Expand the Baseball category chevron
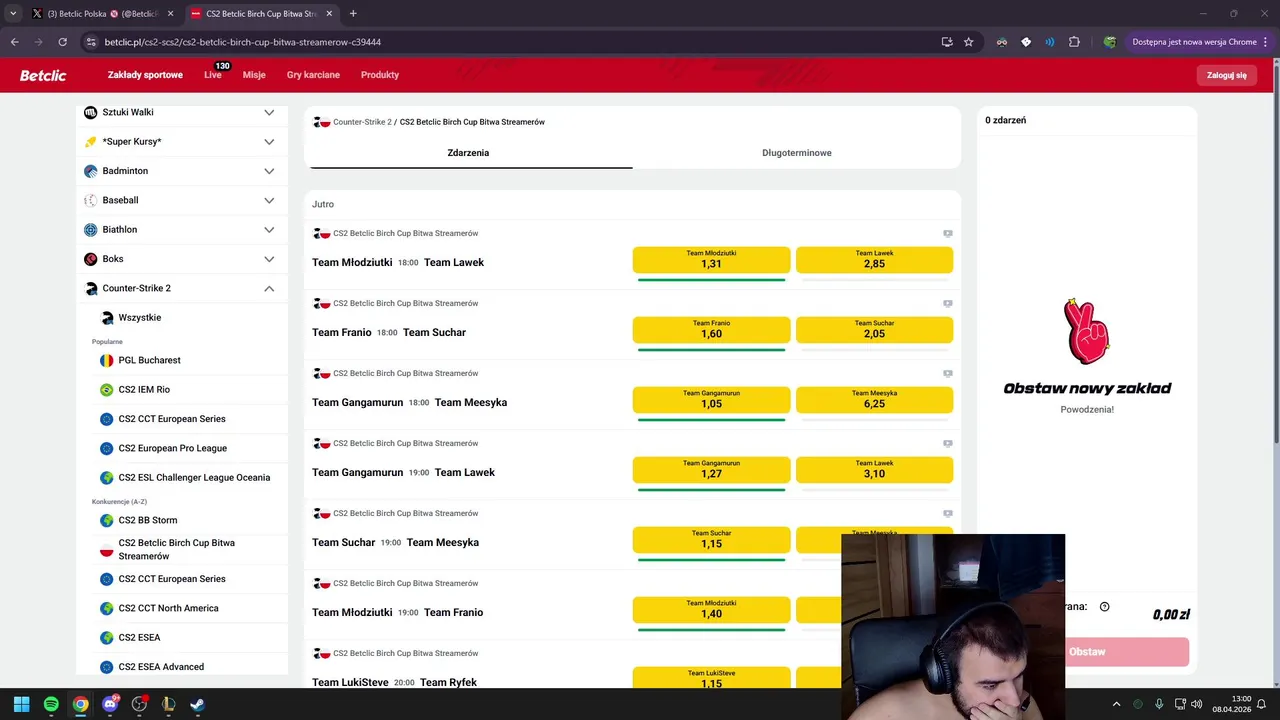This screenshot has height=720, width=1280. [269, 200]
